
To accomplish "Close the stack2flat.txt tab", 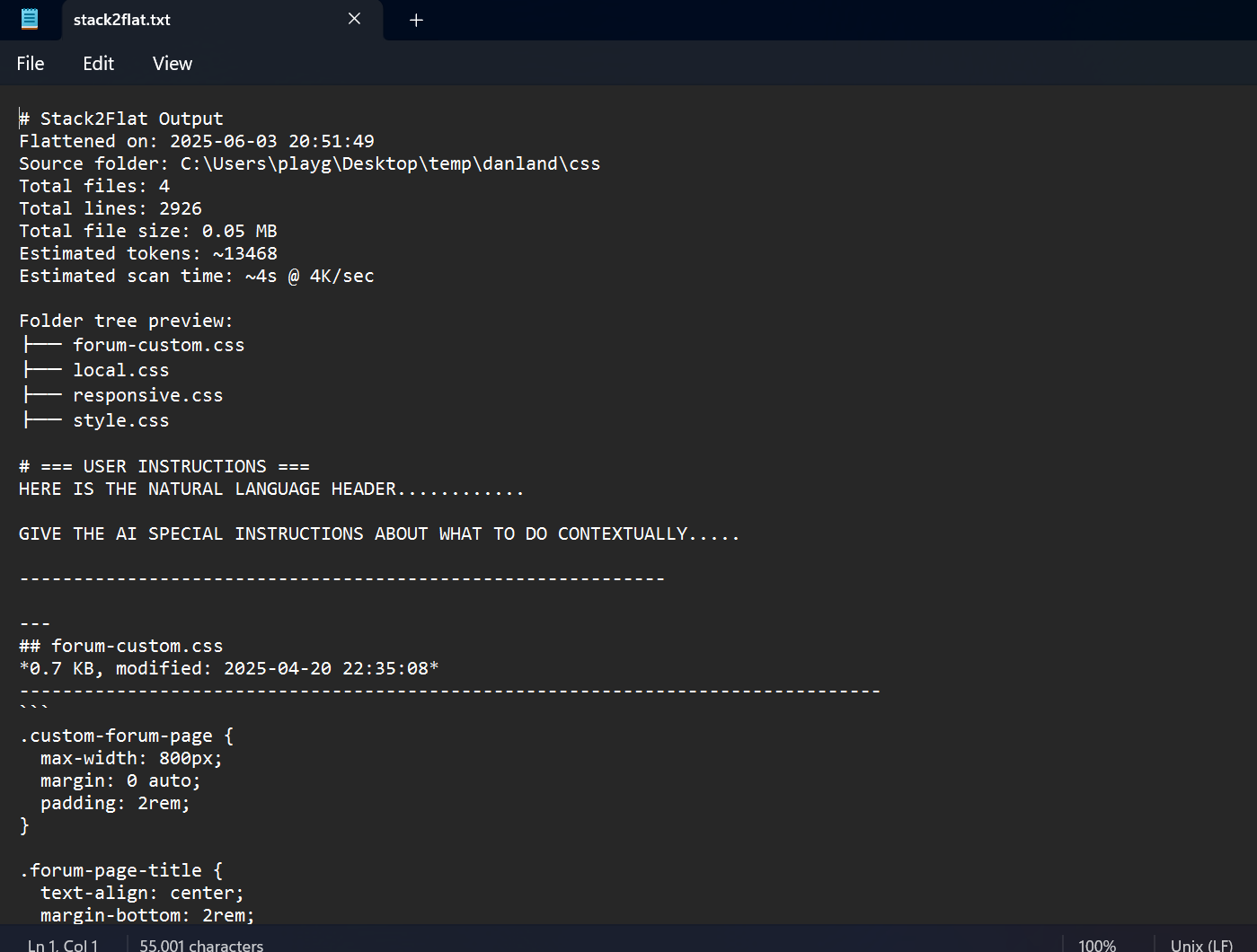I will point(354,19).
